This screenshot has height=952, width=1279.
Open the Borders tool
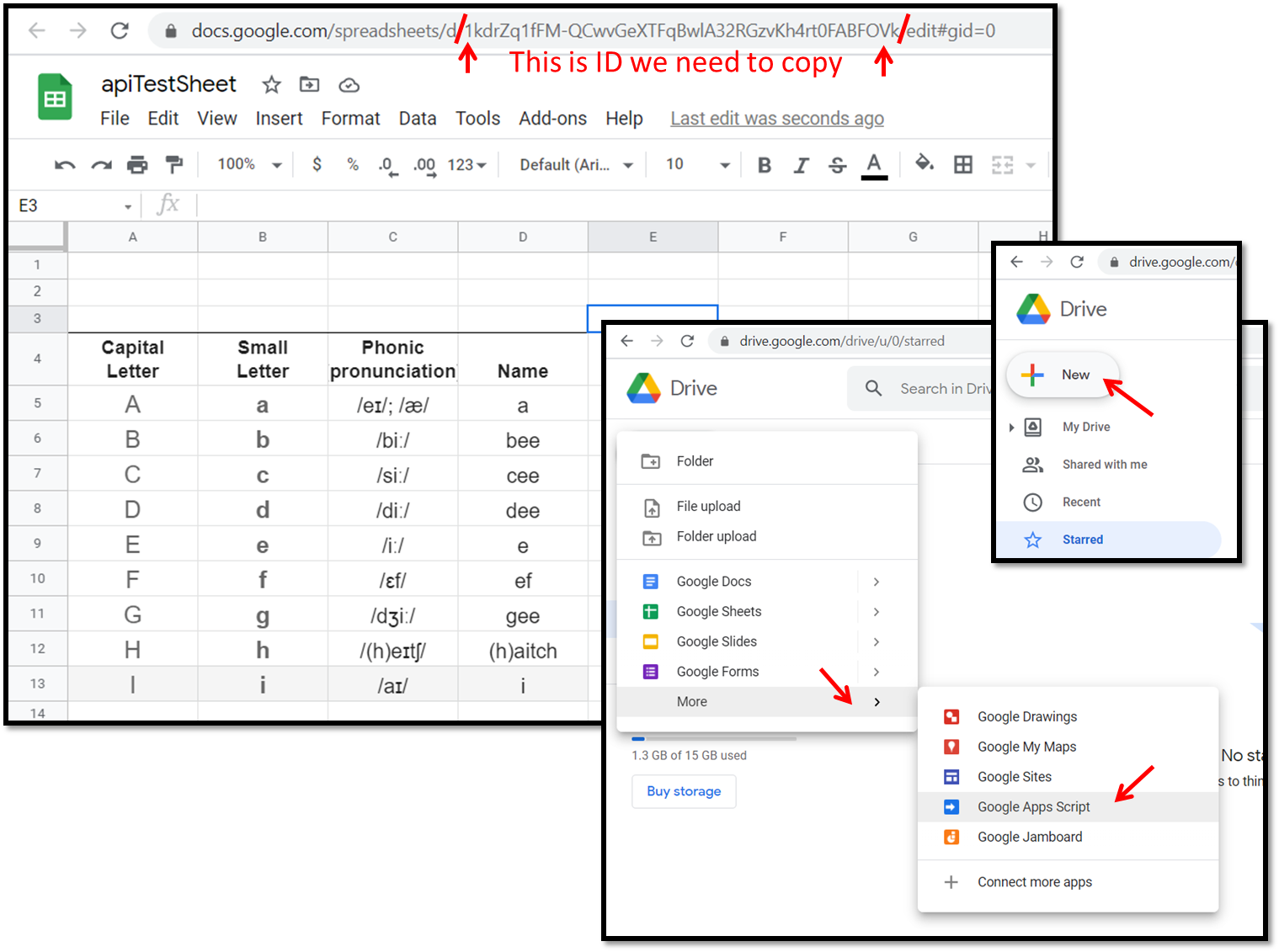coord(963,164)
